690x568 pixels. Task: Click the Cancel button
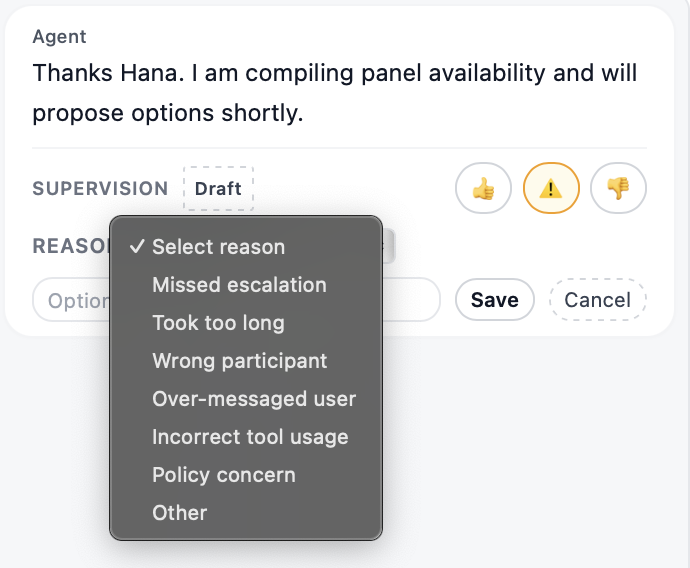pyautogui.click(x=597, y=300)
